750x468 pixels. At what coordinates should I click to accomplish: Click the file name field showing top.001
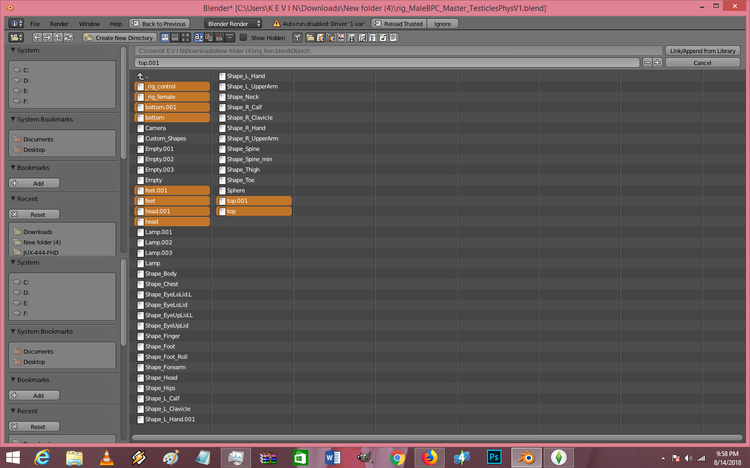click(x=387, y=63)
